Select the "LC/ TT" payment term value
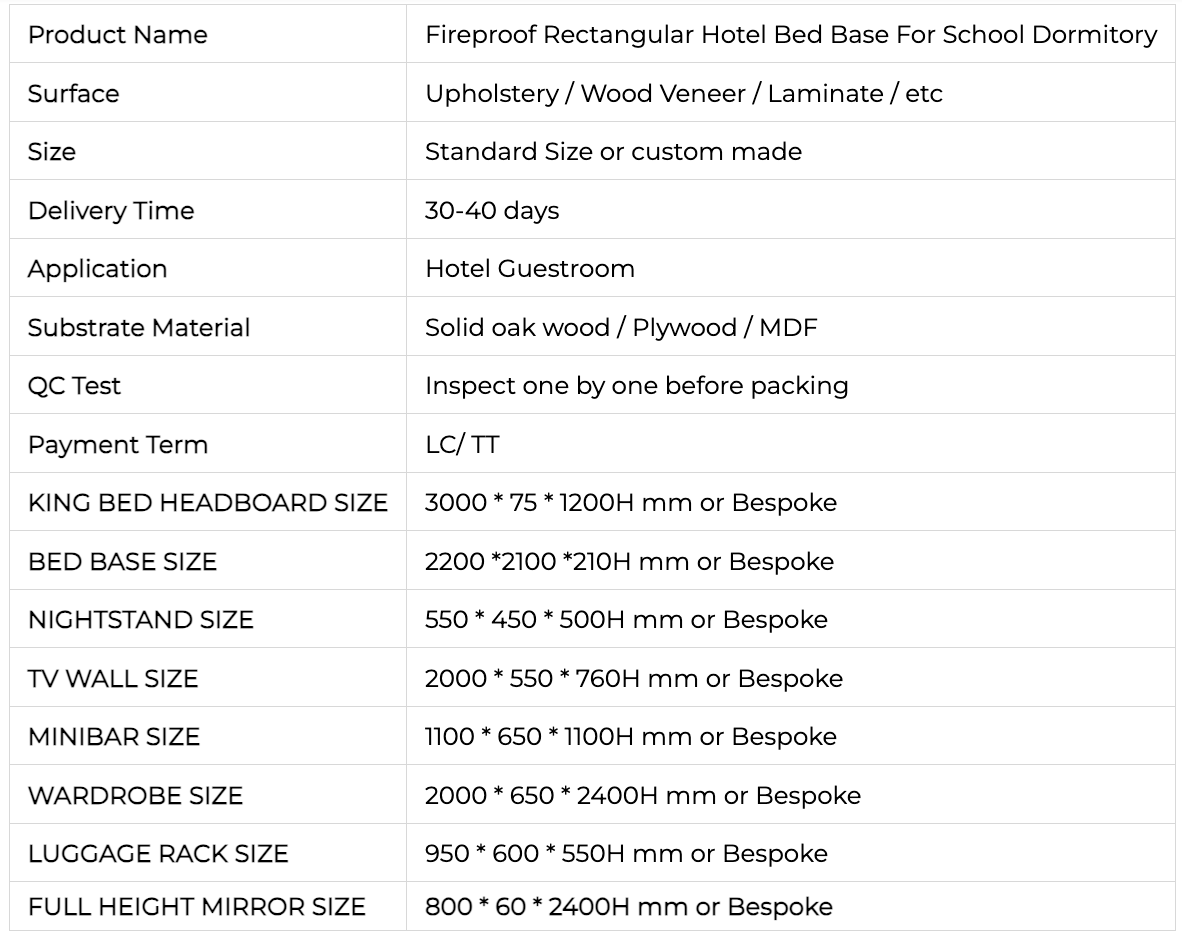The height and width of the screenshot is (937, 1182). (x=462, y=445)
